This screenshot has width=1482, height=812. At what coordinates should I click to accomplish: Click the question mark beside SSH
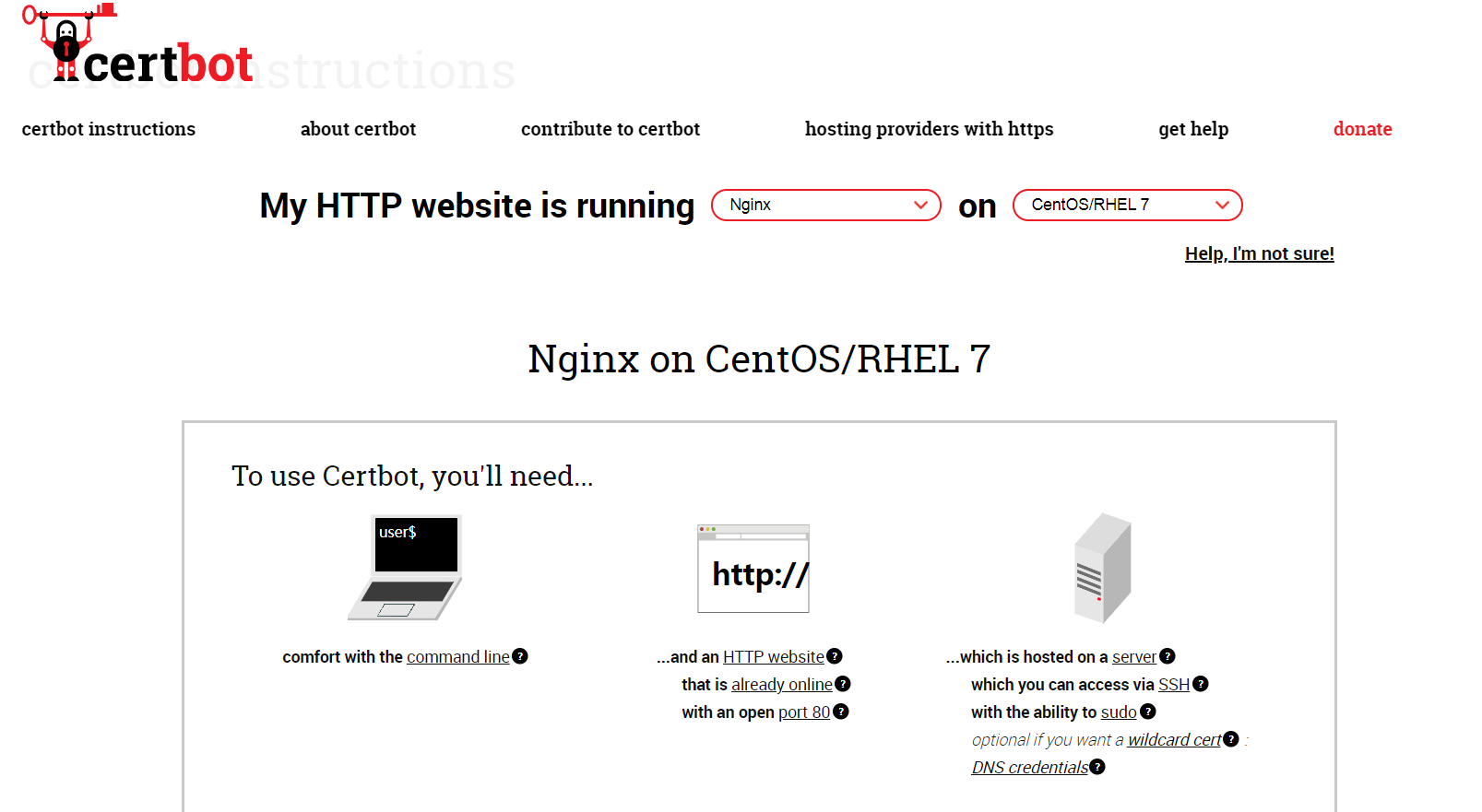tap(1201, 684)
